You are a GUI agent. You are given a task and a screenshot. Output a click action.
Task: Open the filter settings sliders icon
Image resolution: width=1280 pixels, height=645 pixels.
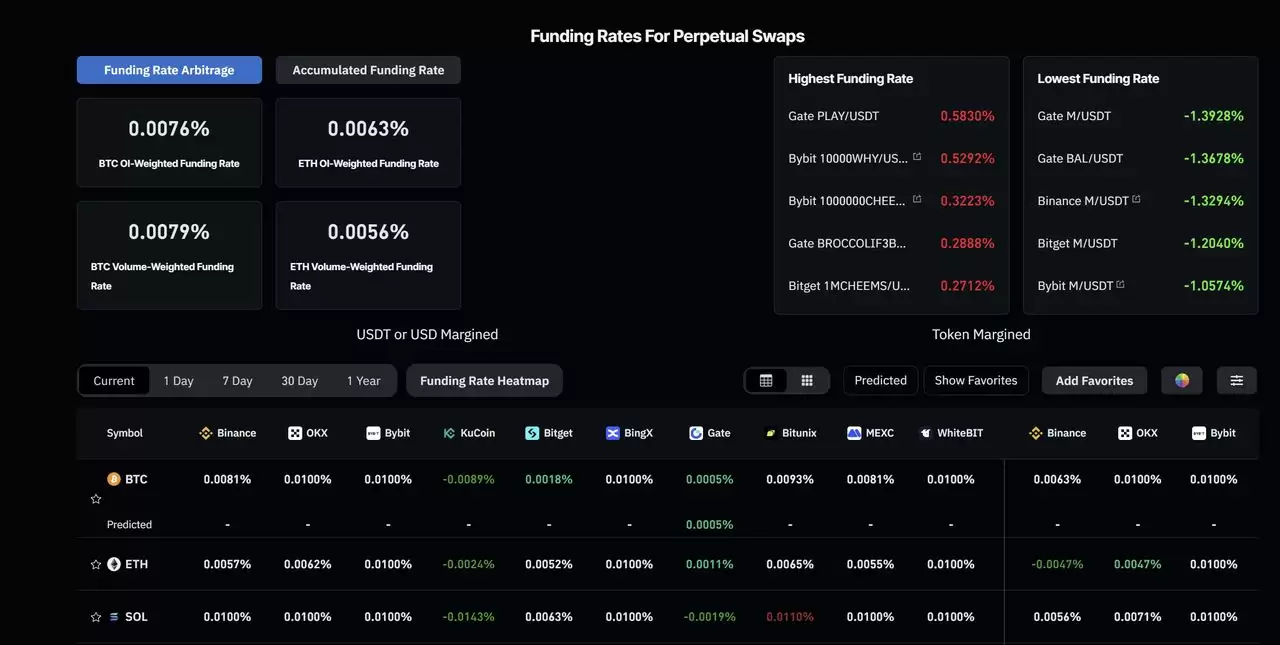click(1236, 381)
